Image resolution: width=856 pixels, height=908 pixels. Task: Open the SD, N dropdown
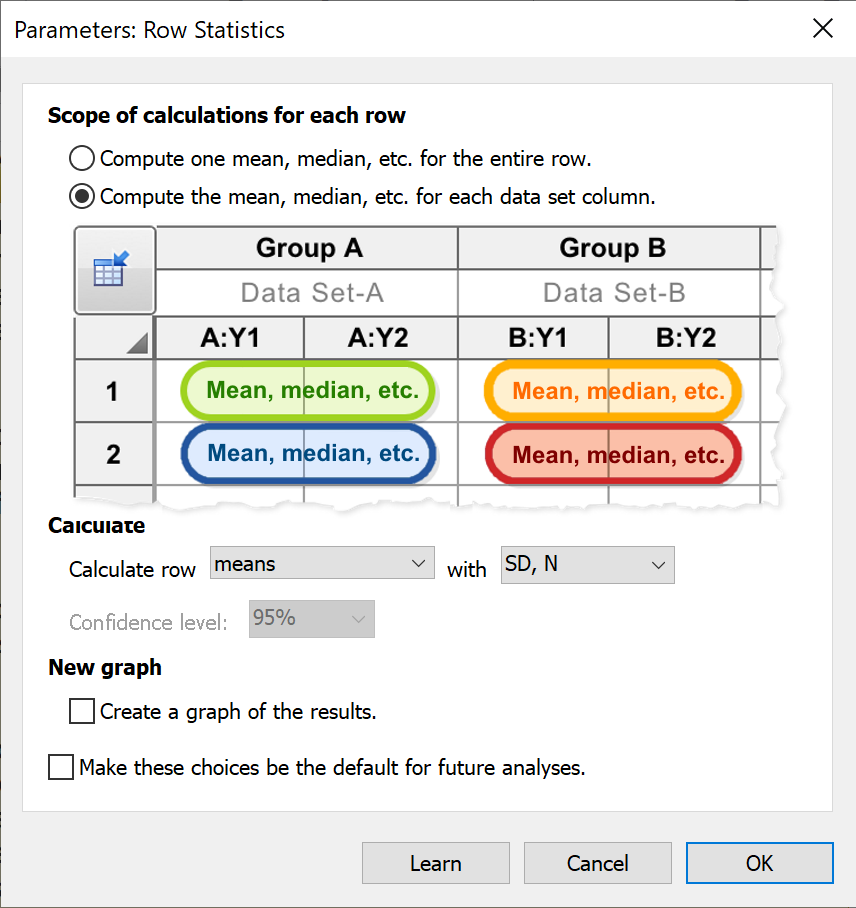click(x=587, y=565)
